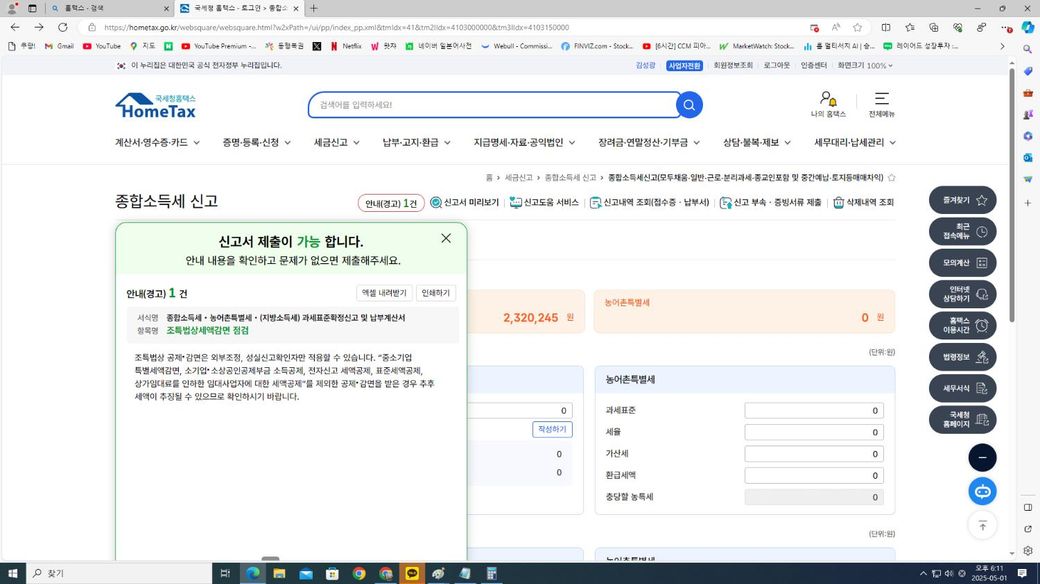Collapse the quick menu with minus button
The width and height of the screenshot is (1040, 584).
coord(982,457)
